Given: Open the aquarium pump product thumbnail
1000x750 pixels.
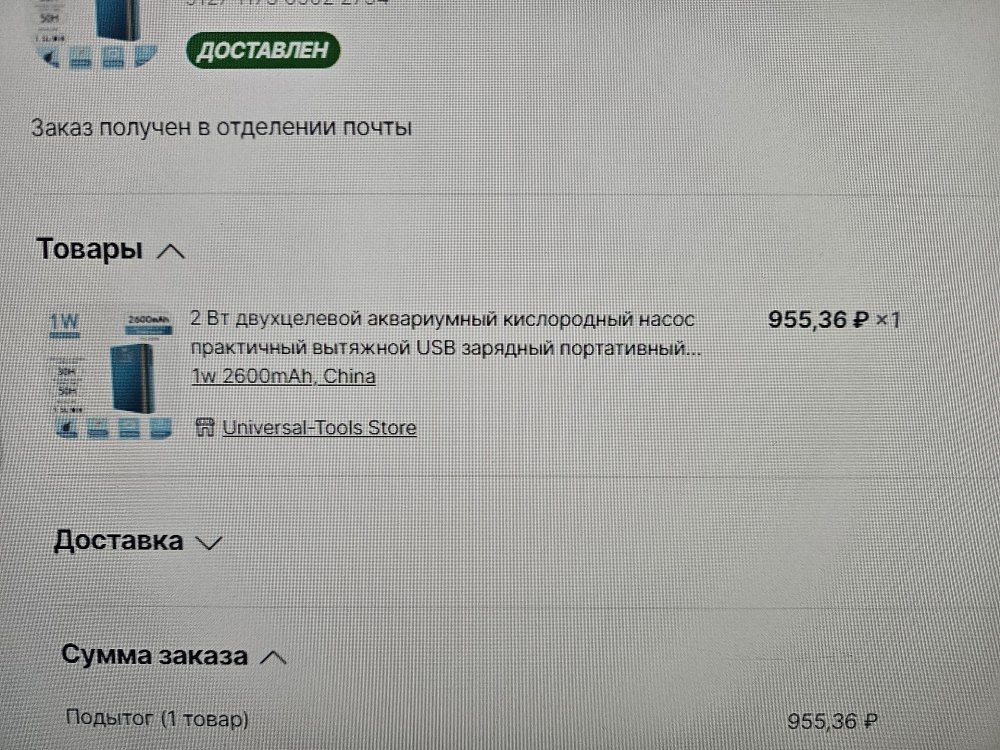Looking at the screenshot, I should [x=111, y=374].
